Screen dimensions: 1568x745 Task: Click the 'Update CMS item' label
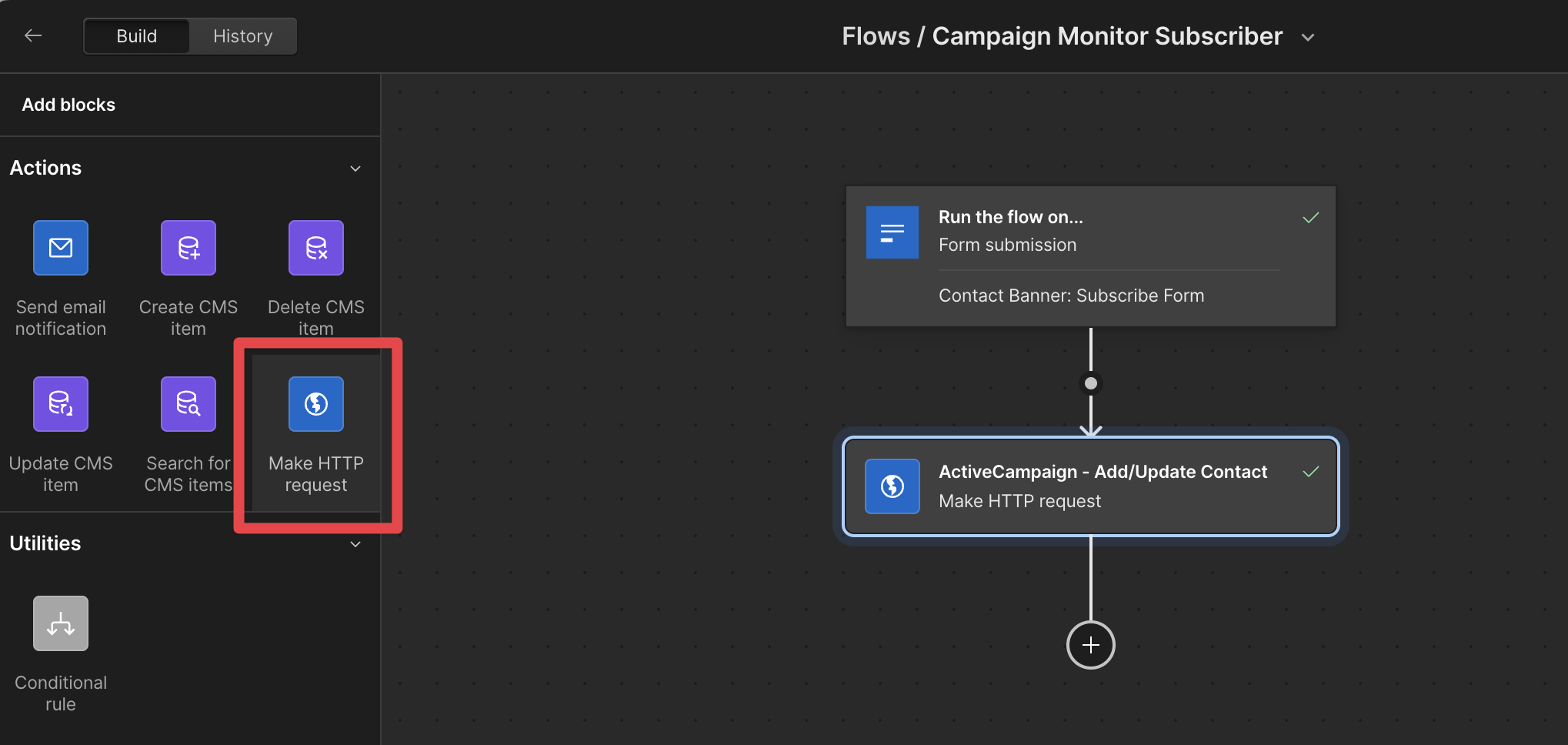61,474
